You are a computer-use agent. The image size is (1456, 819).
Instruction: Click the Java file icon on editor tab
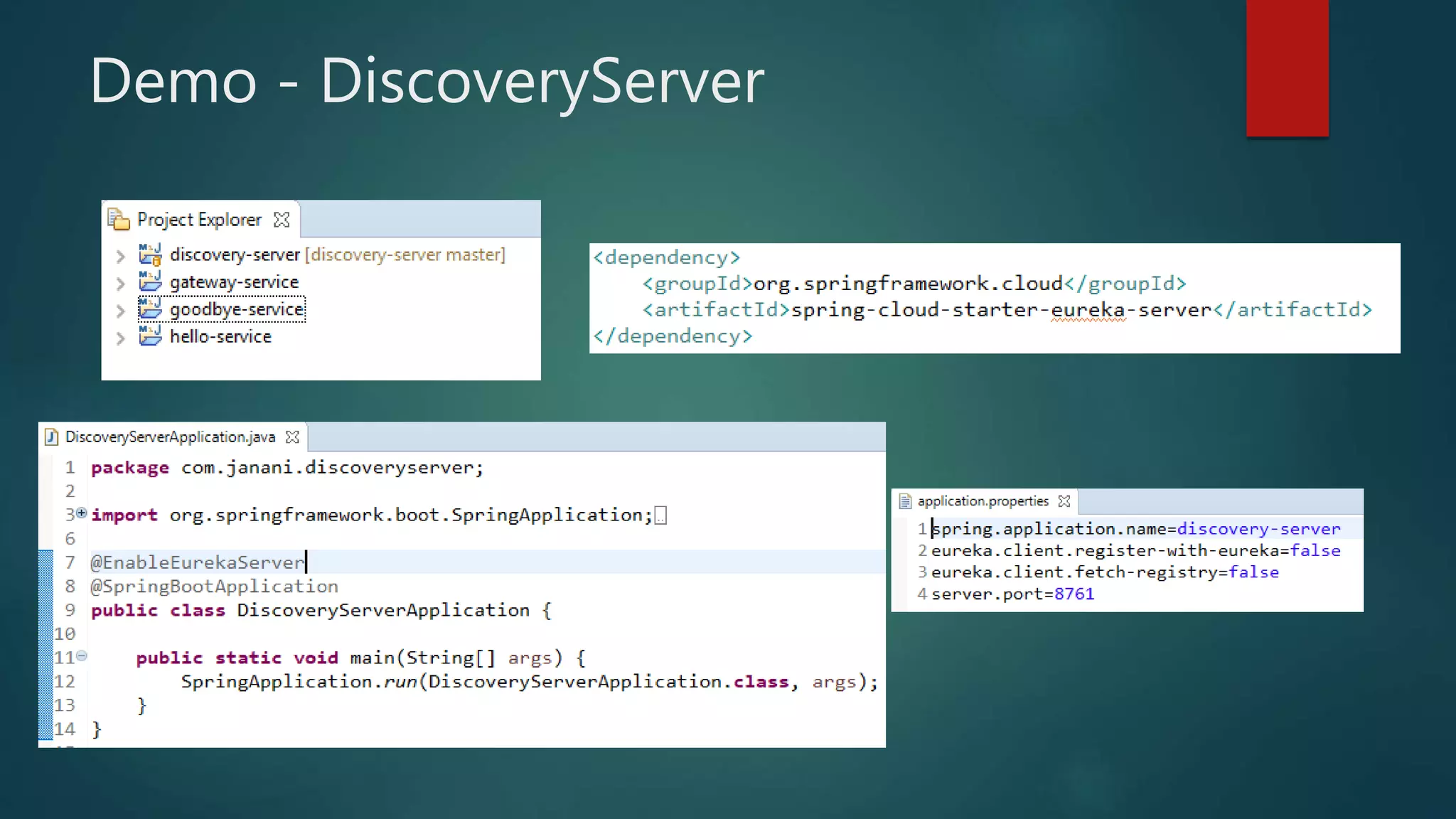click(x=51, y=437)
